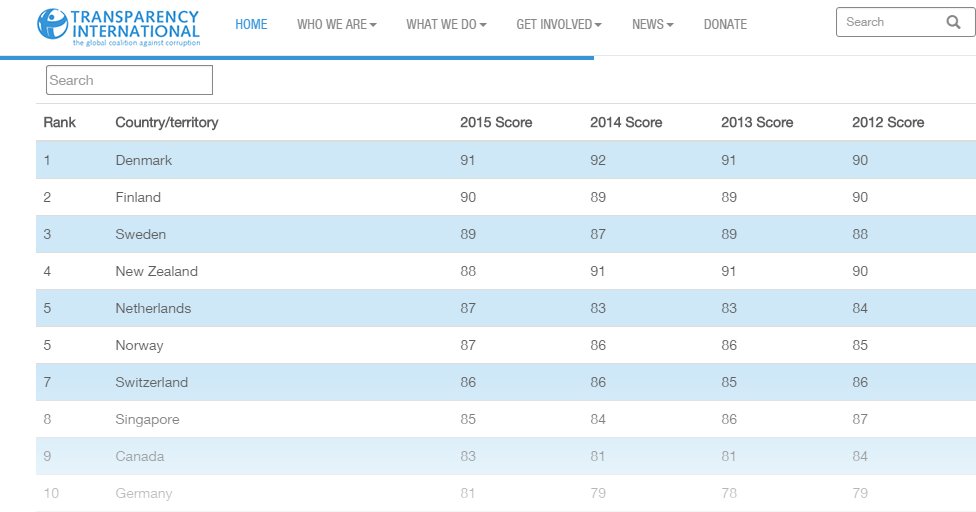Click rank 10 in Germany row
The height and width of the screenshot is (512, 976).
(51, 493)
